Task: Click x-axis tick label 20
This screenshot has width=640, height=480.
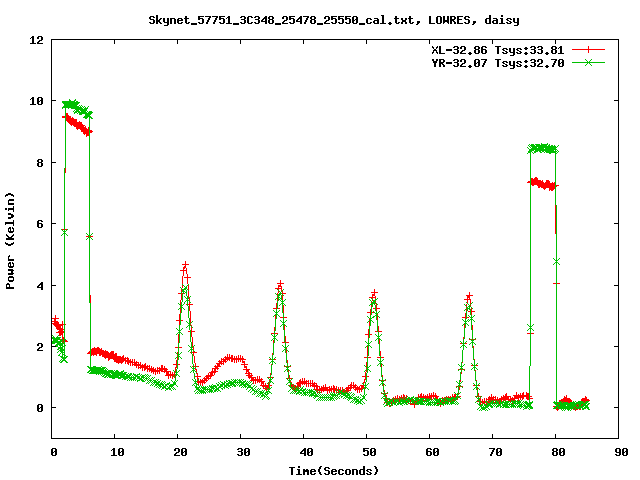Action: (180, 452)
